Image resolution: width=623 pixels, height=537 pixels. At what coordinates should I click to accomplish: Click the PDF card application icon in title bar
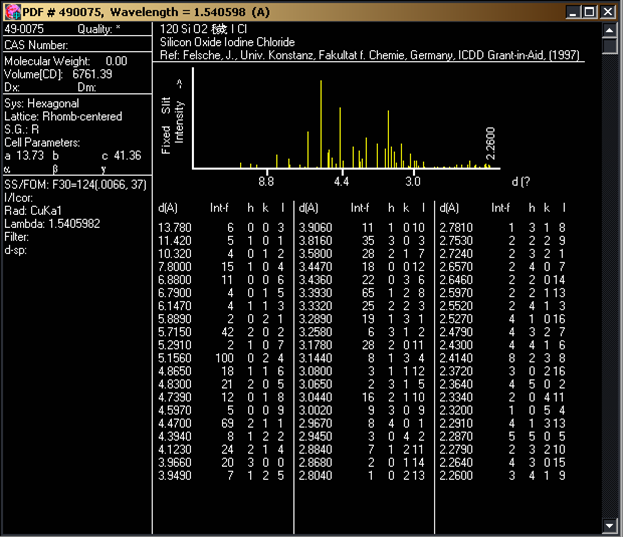coord(12,12)
